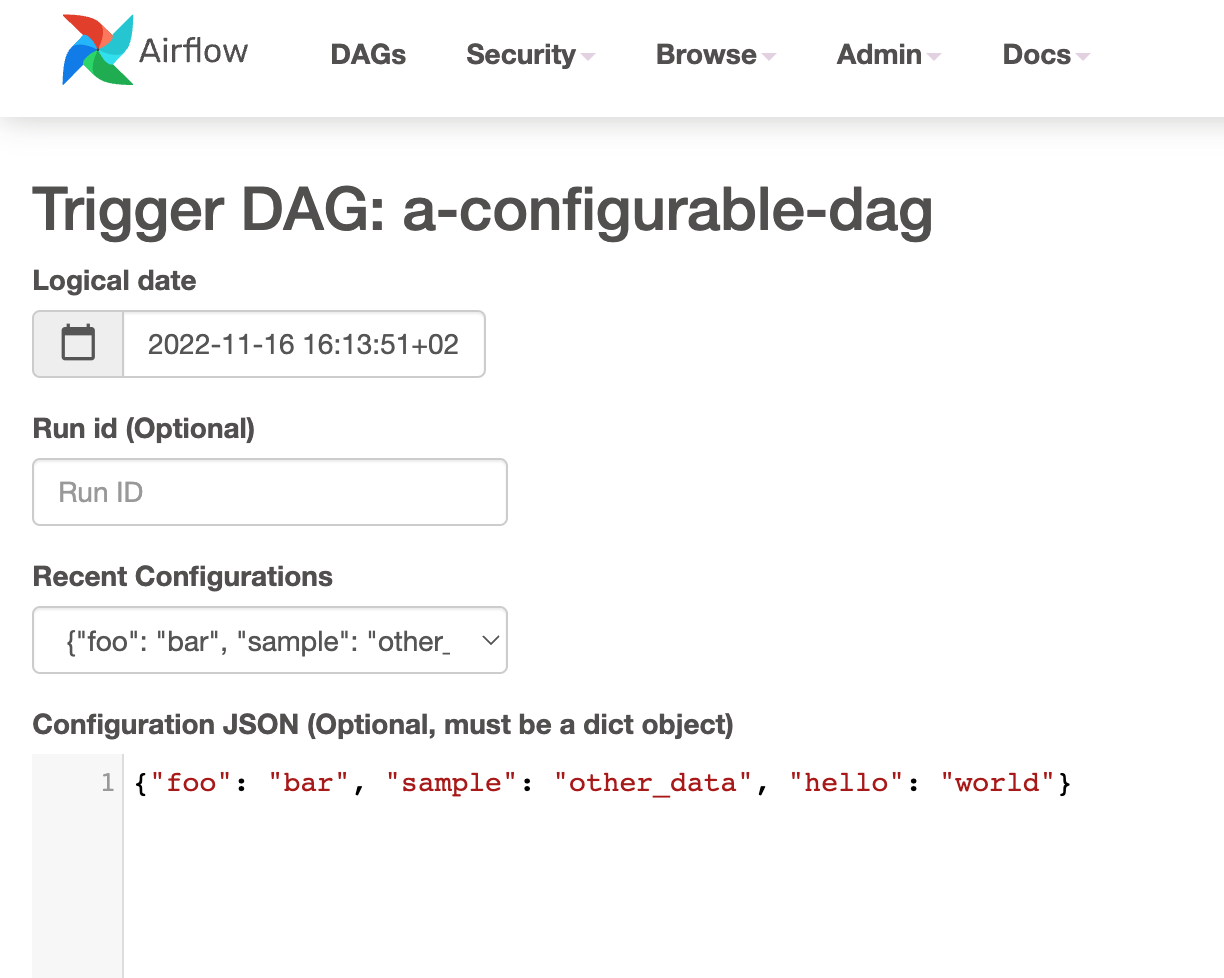Viewport: 1224px width, 978px height.
Task: Navigate to the DAGs page
Action: [x=368, y=55]
